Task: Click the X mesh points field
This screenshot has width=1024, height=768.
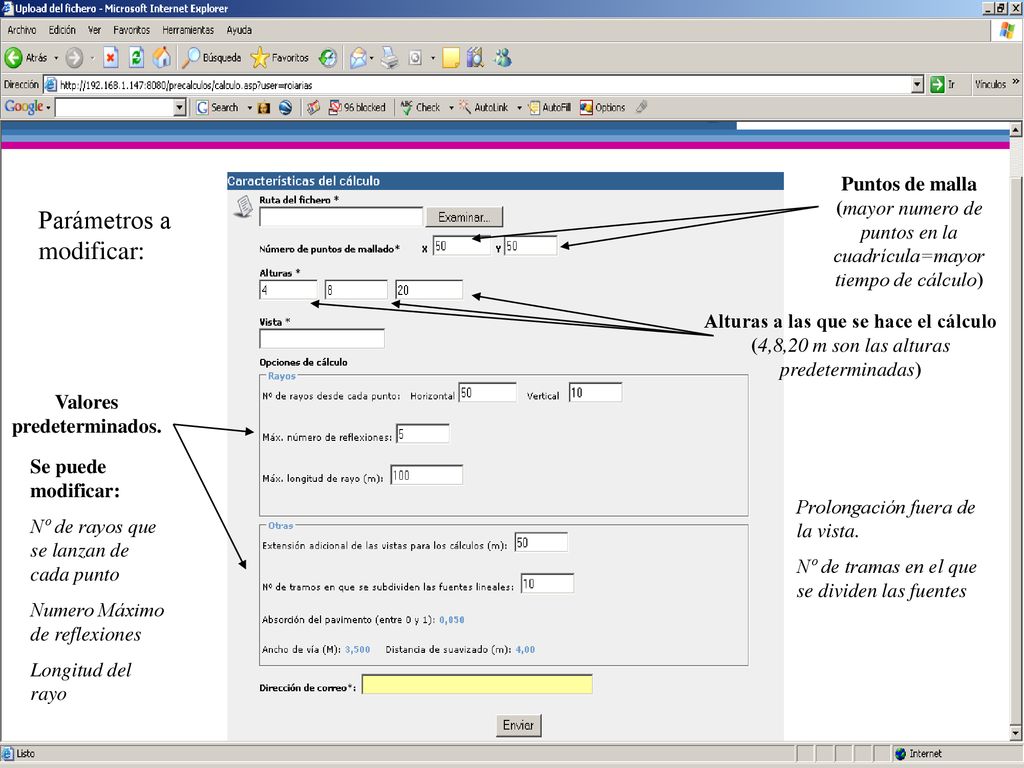Action: (462, 246)
